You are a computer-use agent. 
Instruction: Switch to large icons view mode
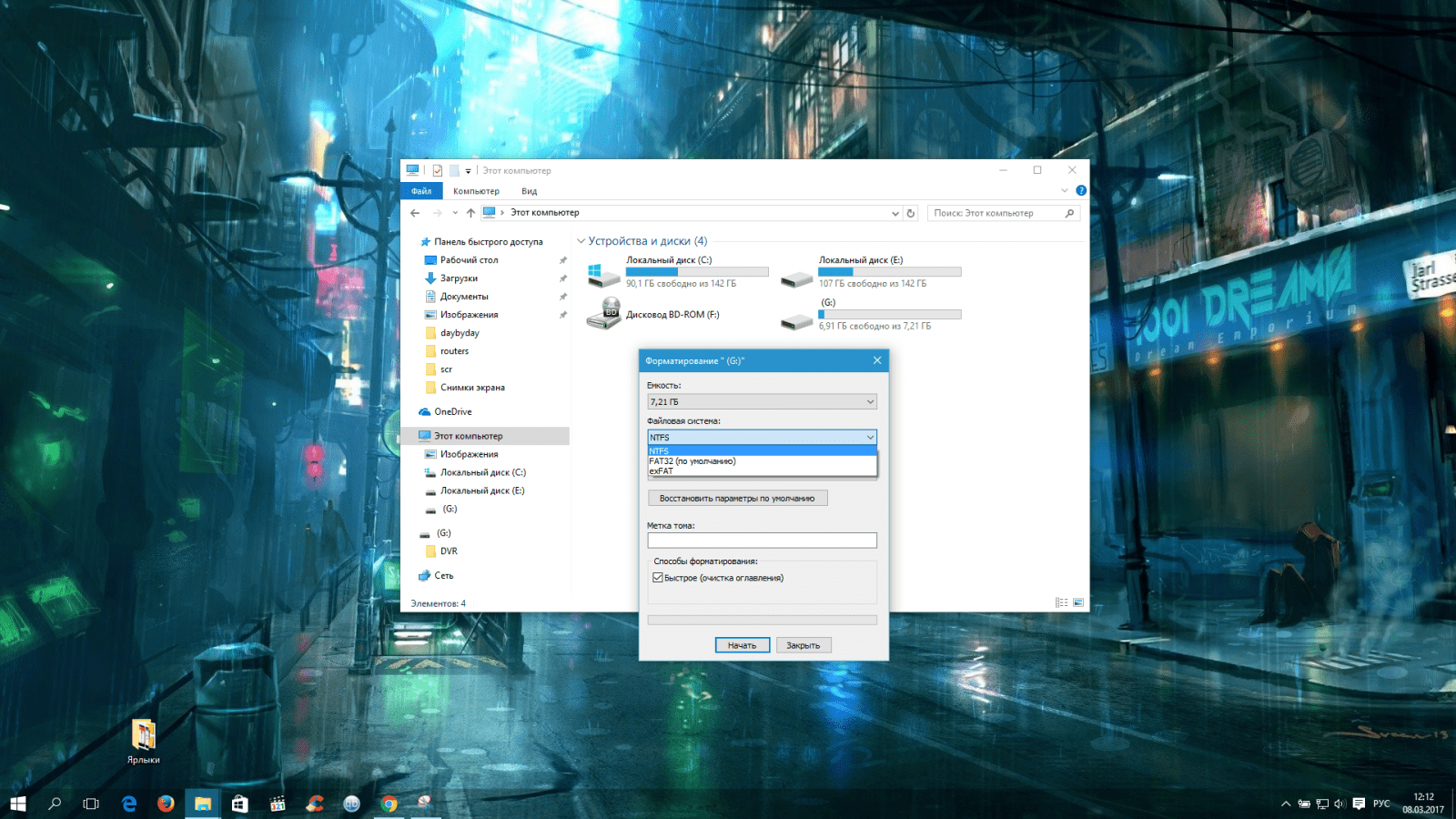click(x=1078, y=602)
